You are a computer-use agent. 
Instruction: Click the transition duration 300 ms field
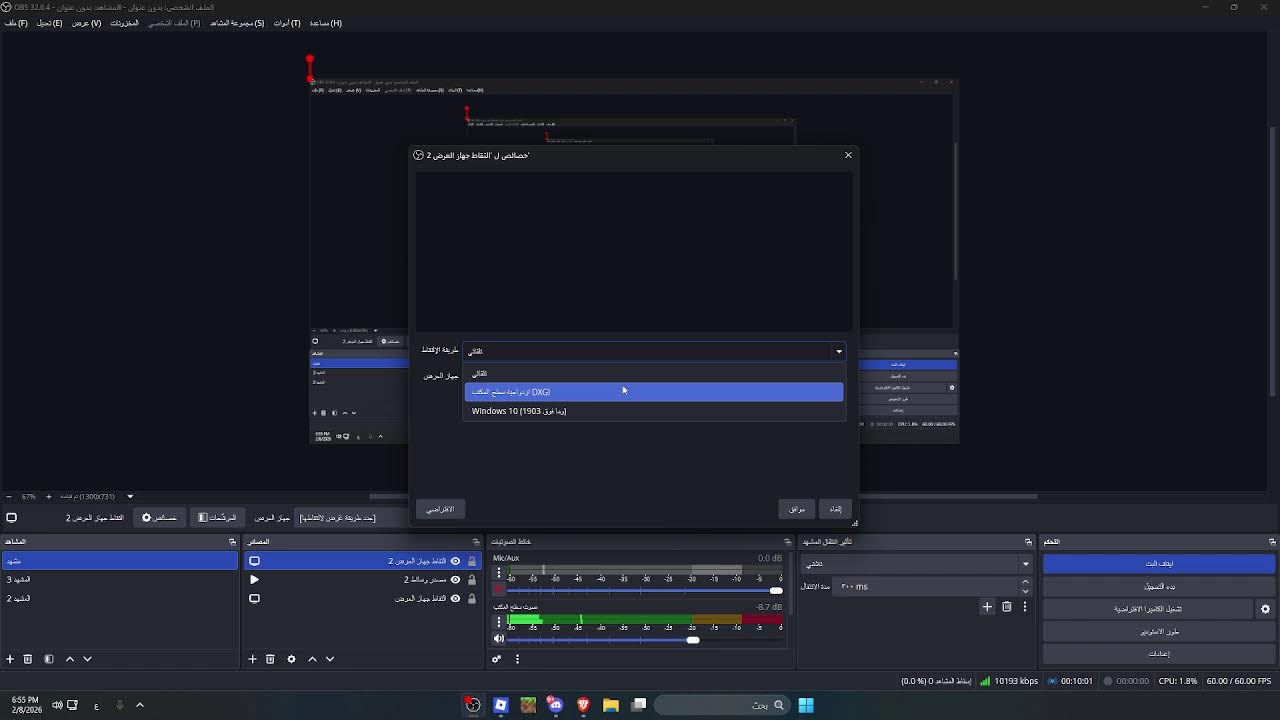(927, 587)
